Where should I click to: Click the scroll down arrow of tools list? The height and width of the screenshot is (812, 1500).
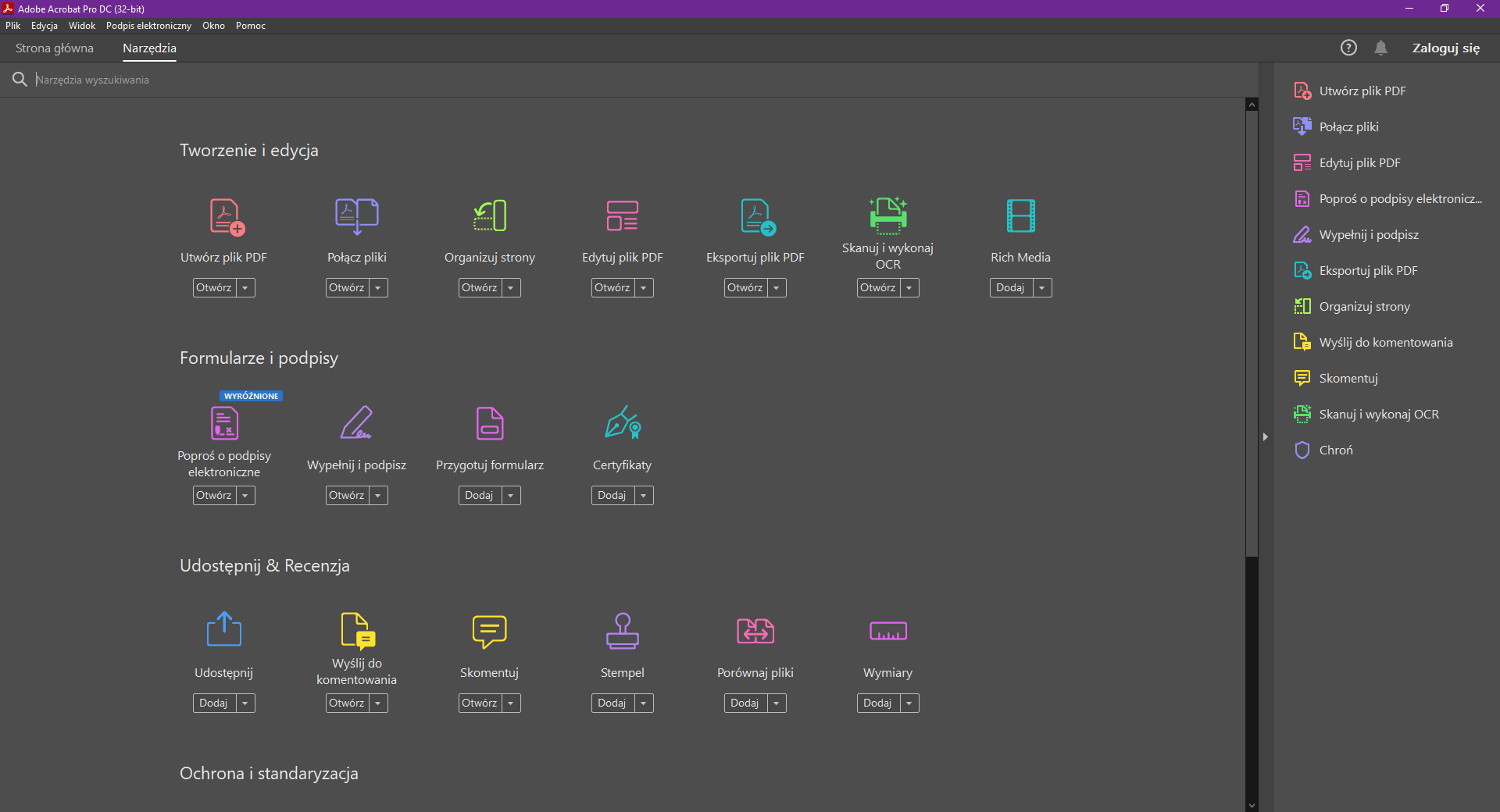1252,806
